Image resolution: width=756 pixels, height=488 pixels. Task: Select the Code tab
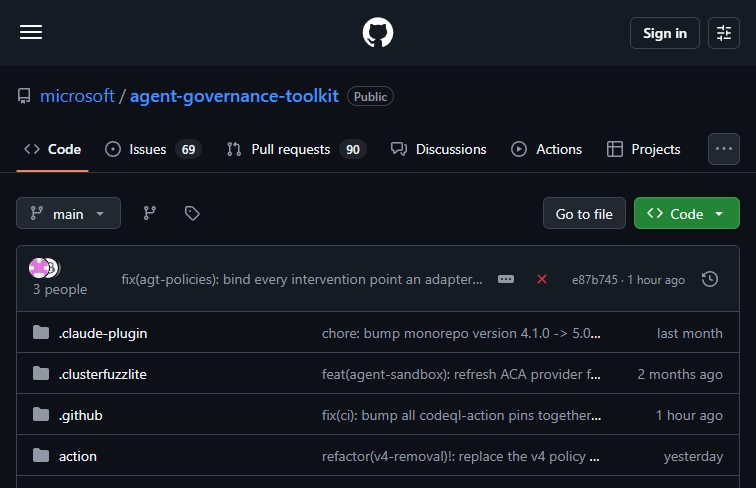pos(53,149)
